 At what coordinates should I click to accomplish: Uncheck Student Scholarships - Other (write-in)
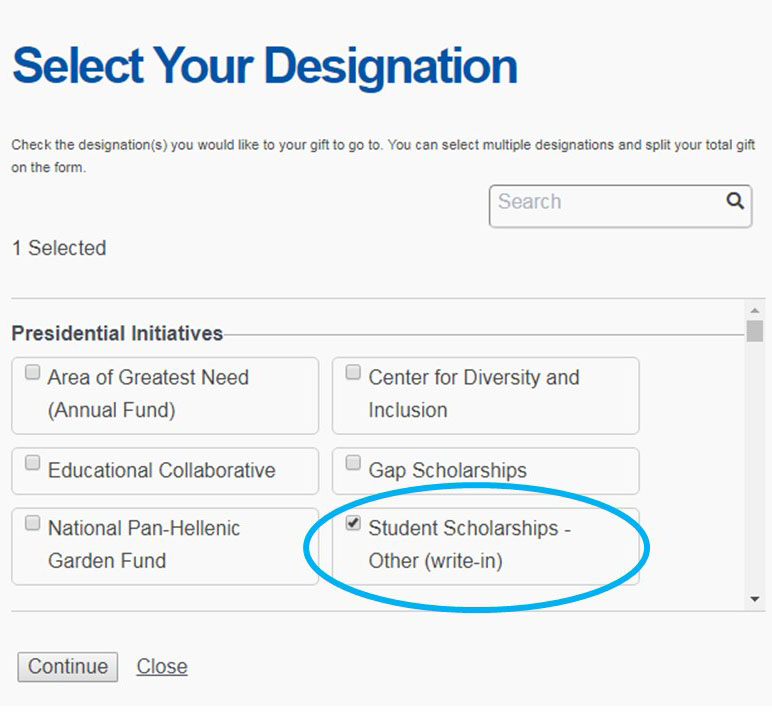click(x=353, y=523)
